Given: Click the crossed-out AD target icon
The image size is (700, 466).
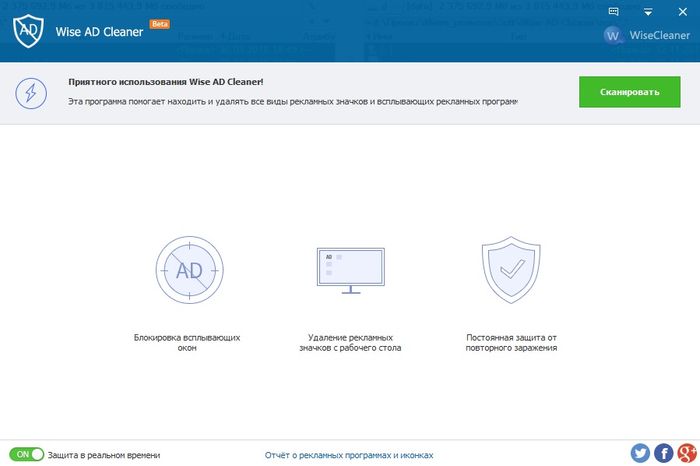Looking at the screenshot, I should point(190,270).
